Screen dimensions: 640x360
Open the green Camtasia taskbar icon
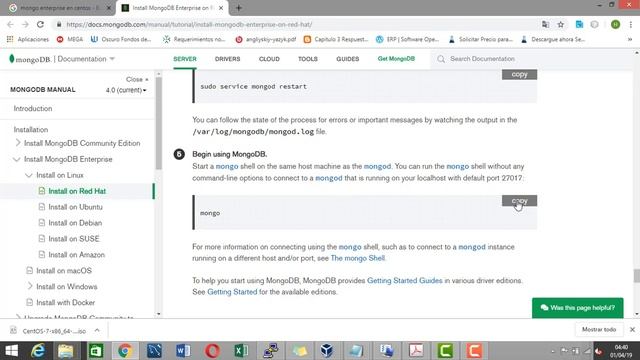click(x=445, y=351)
